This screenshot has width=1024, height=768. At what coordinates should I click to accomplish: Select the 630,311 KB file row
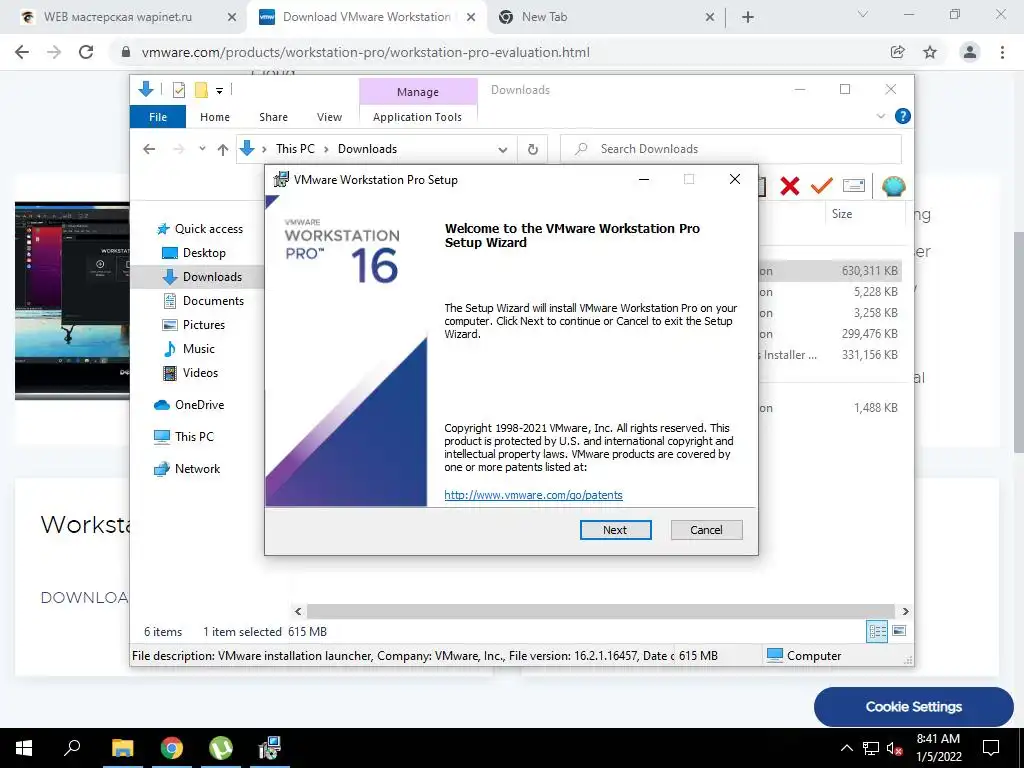click(830, 270)
